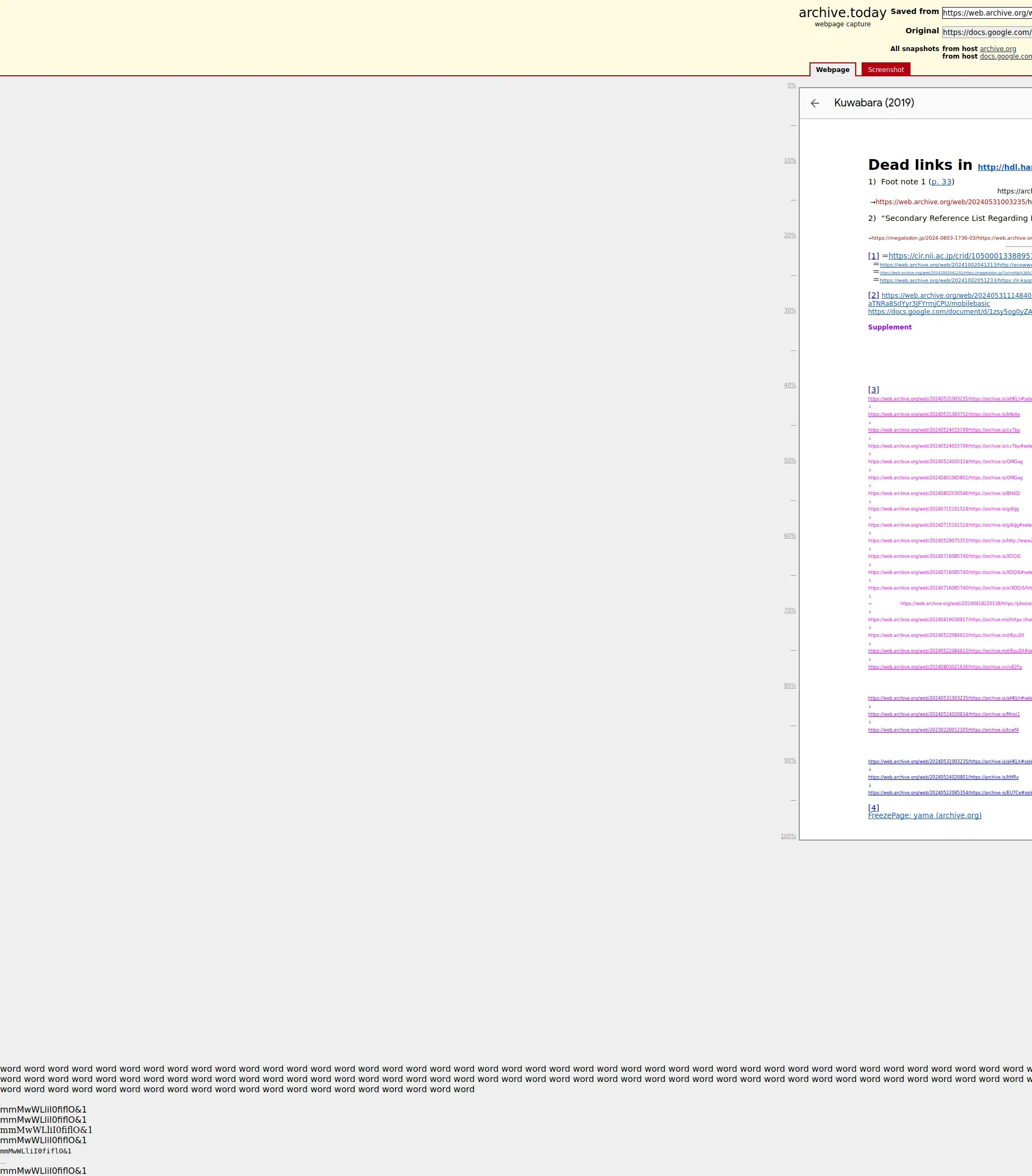Open docs.google.com host snapshots link
The height and width of the screenshot is (1176, 1032).
click(x=1005, y=56)
